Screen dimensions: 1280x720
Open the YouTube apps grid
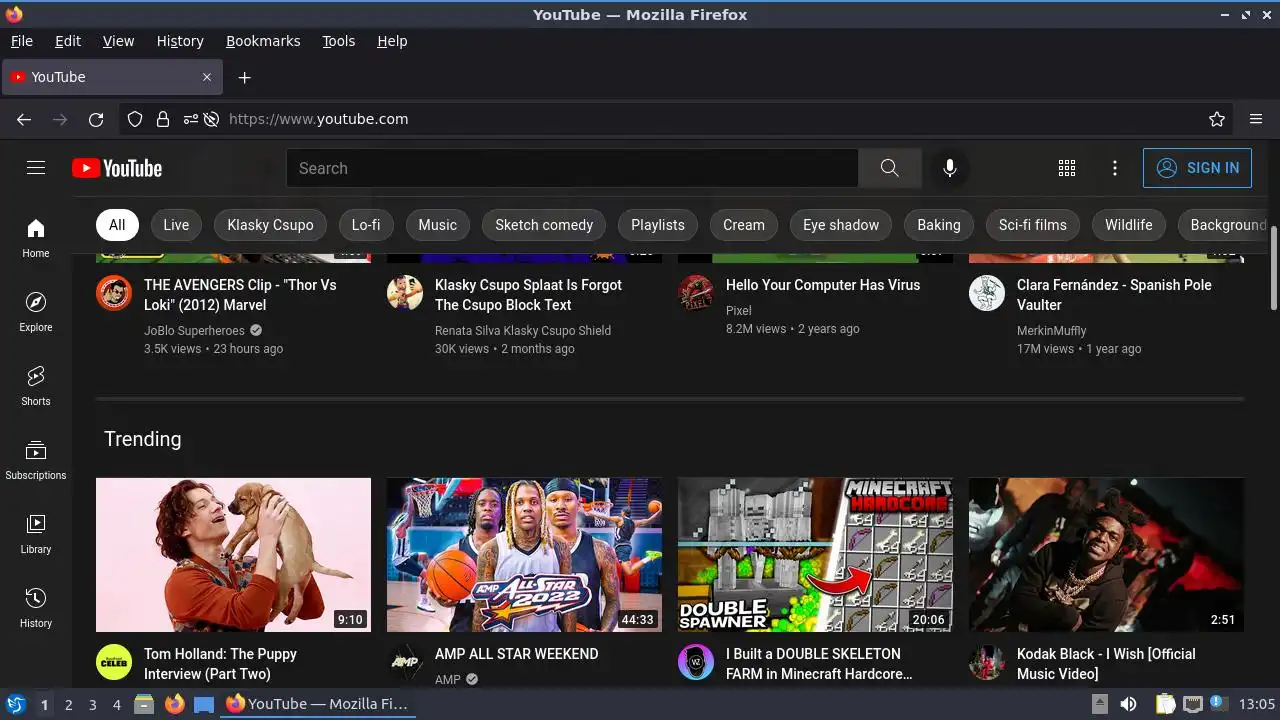point(1067,168)
